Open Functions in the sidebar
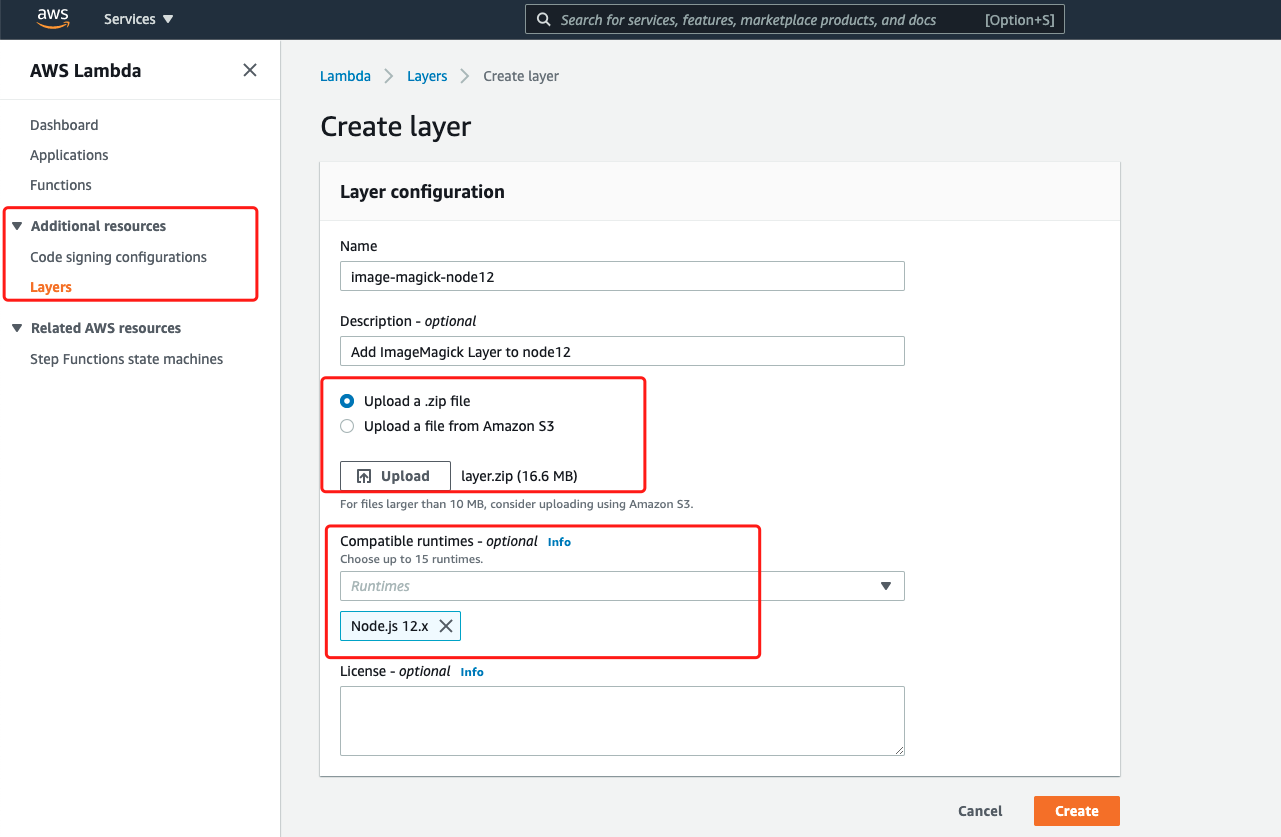This screenshot has height=837, width=1281. pyautogui.click(x=61, y=185)
